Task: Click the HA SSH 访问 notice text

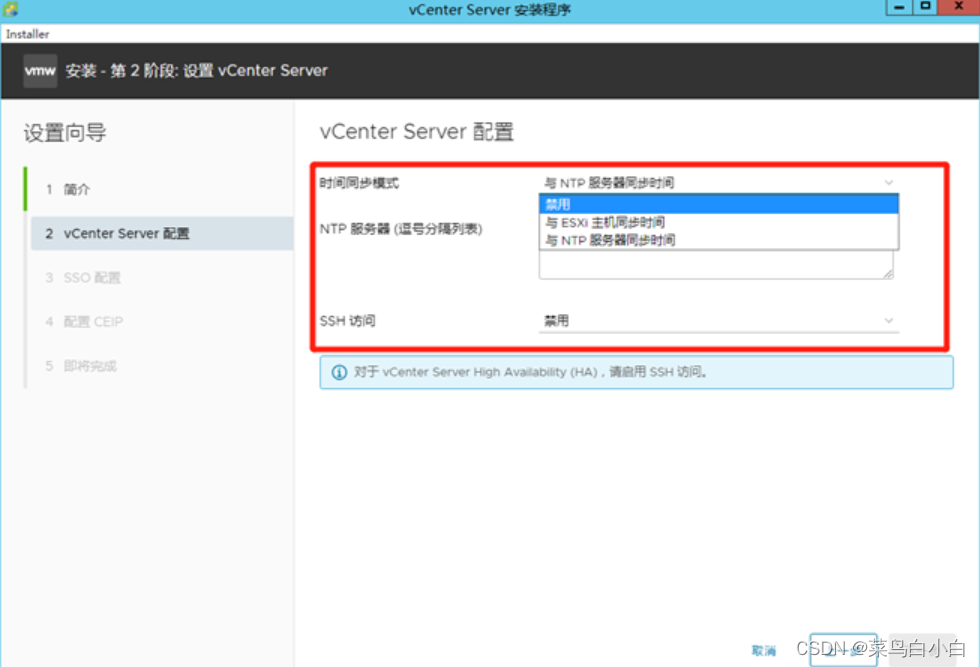Action: [531, 373]
